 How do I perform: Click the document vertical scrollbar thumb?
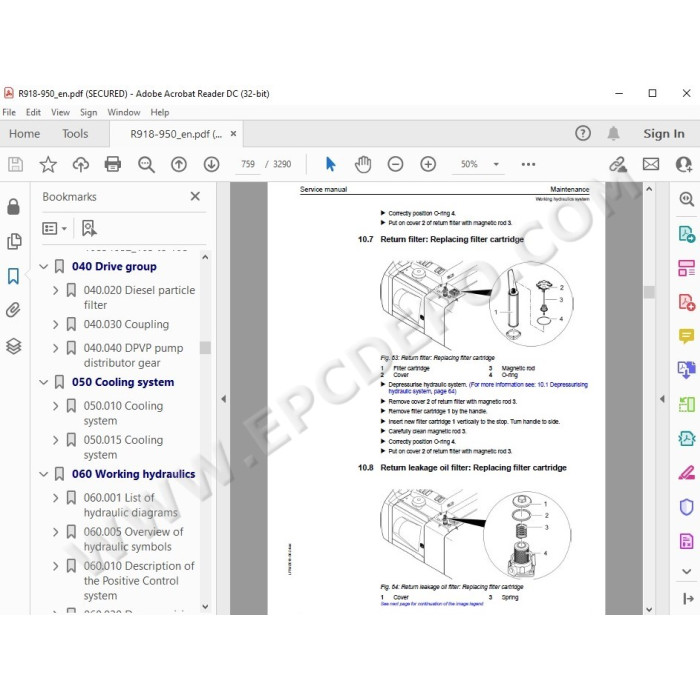[649, 292]
